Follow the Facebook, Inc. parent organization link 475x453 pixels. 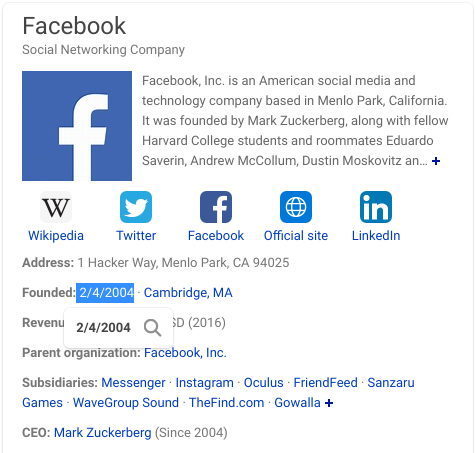click(x=185, y=353)
